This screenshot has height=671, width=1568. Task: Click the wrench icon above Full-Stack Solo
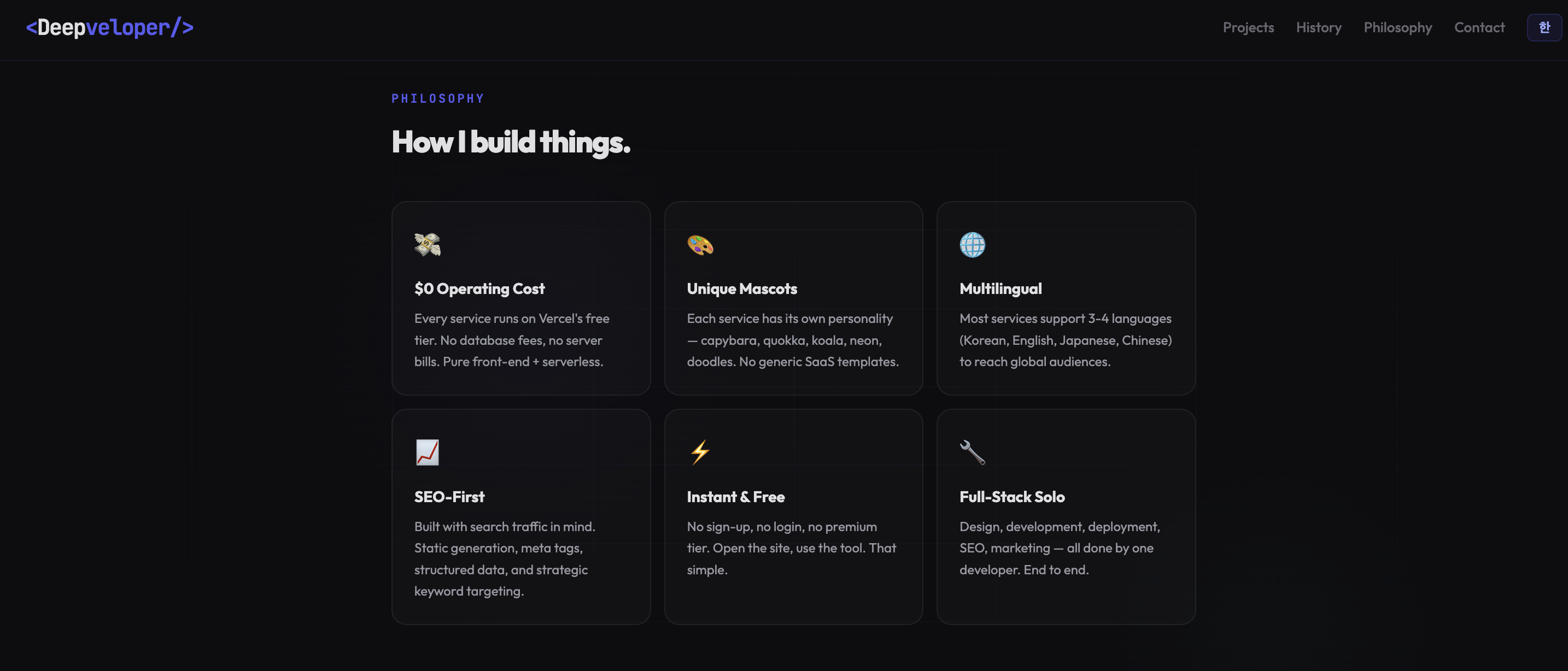point(972,451)
